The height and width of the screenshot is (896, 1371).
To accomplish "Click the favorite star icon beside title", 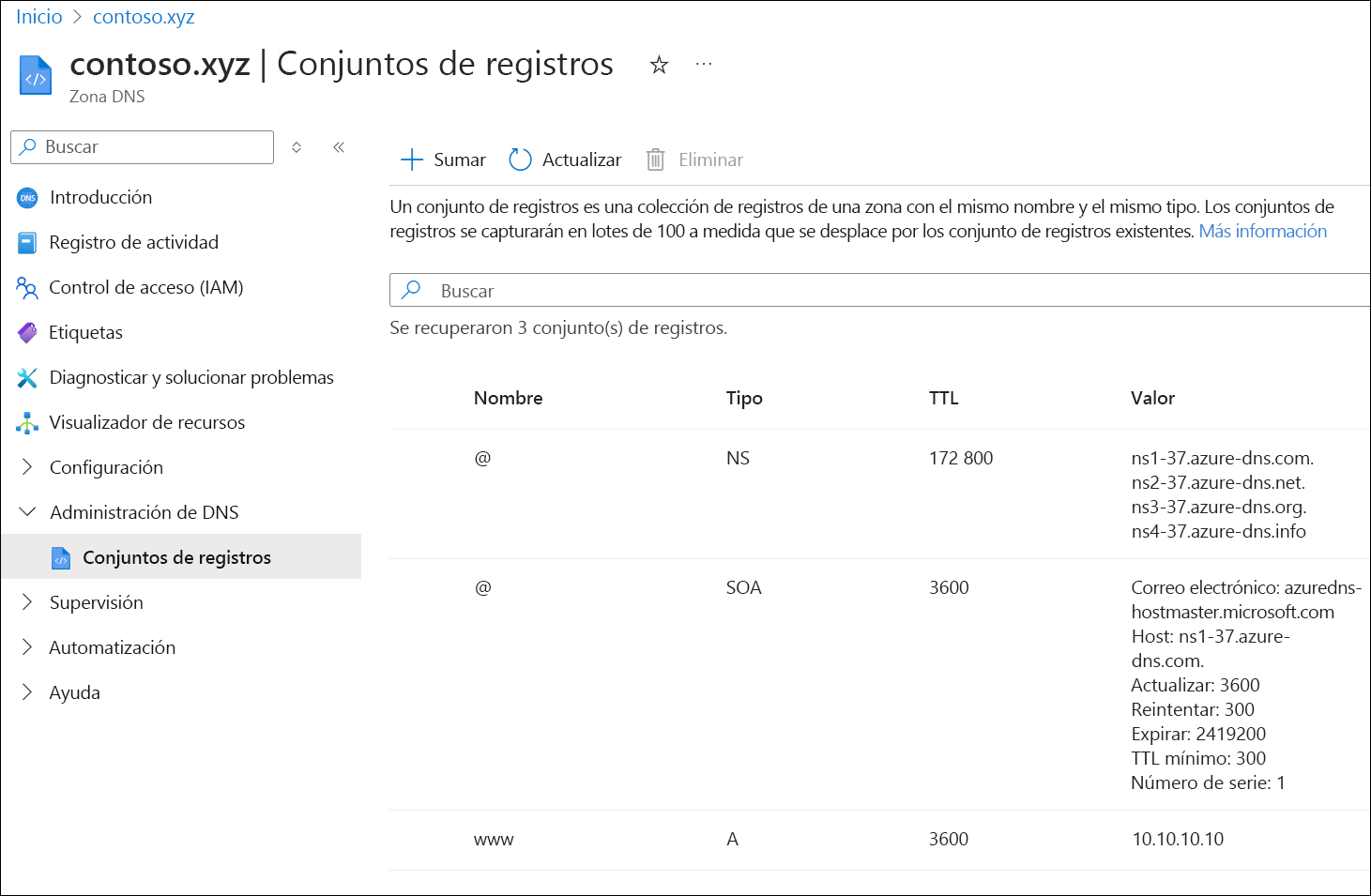I will (x=659, y=65).
